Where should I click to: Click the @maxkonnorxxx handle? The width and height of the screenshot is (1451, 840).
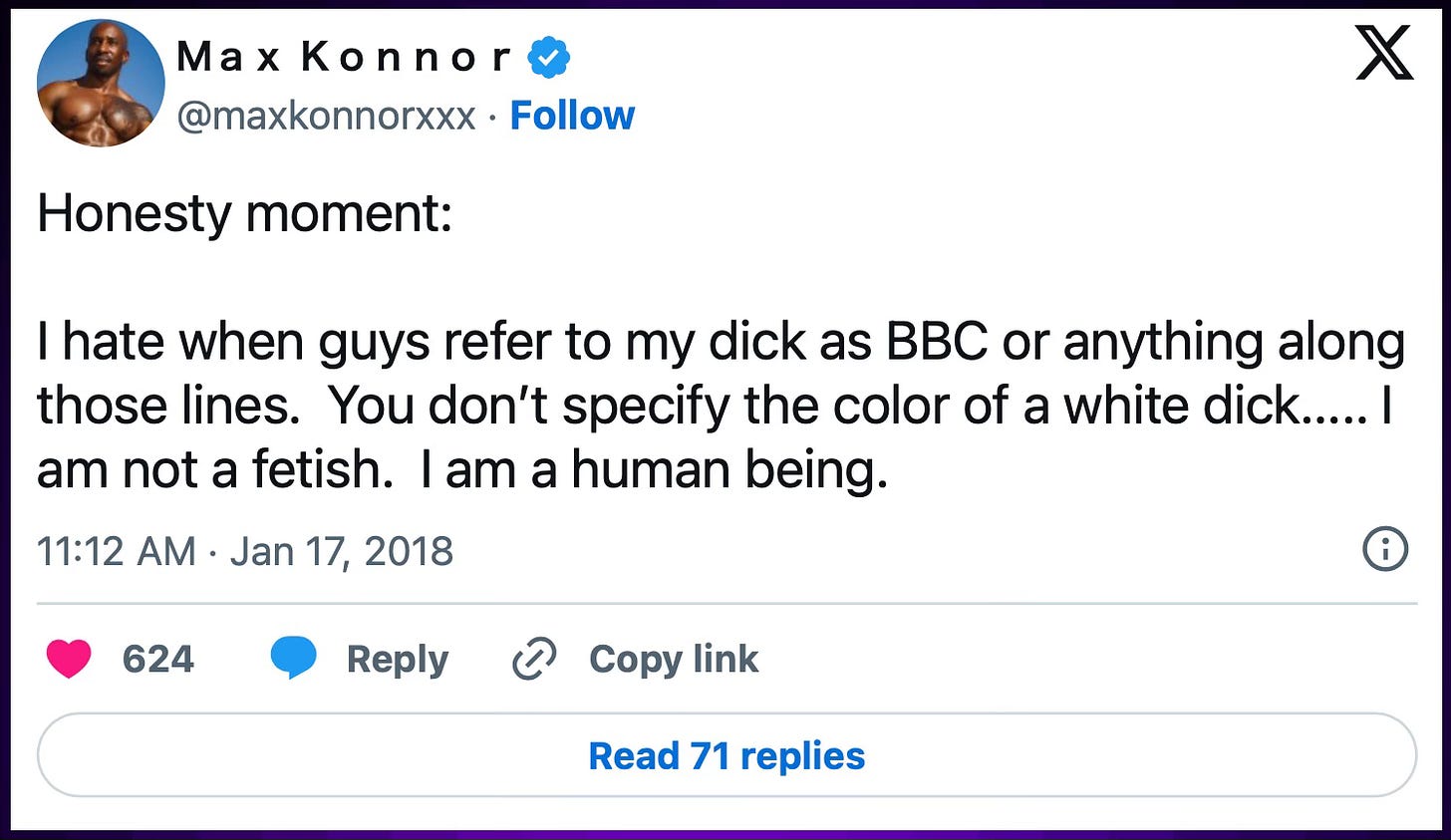point(327,117)
